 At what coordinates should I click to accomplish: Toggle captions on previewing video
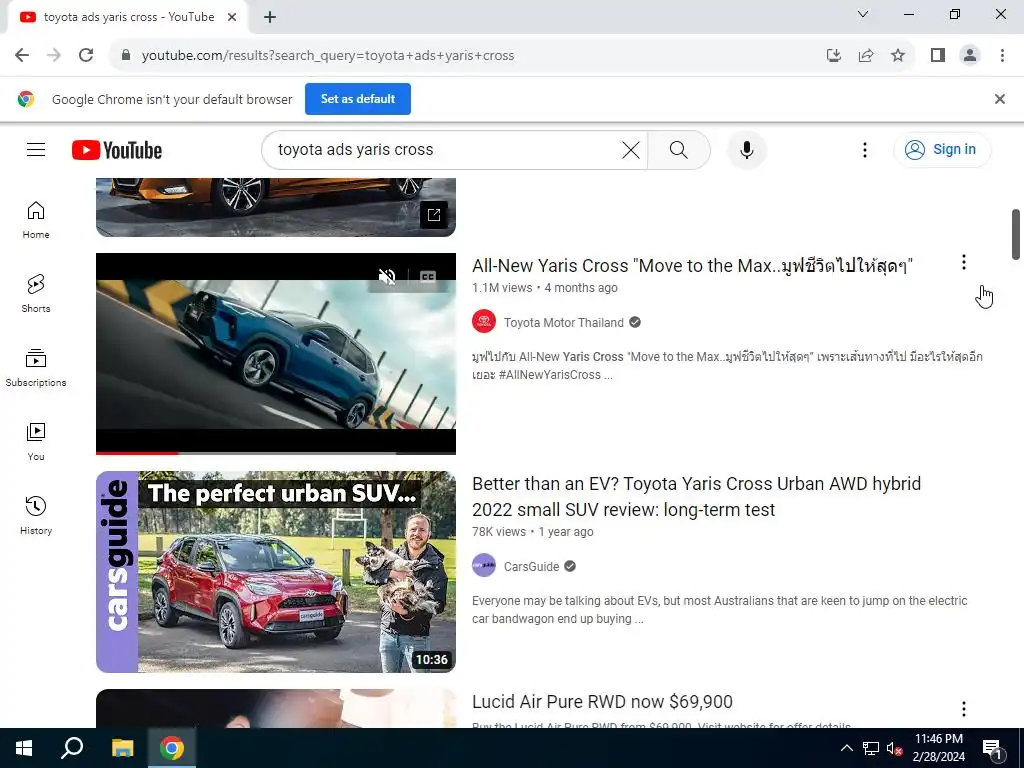coord(428,277)
